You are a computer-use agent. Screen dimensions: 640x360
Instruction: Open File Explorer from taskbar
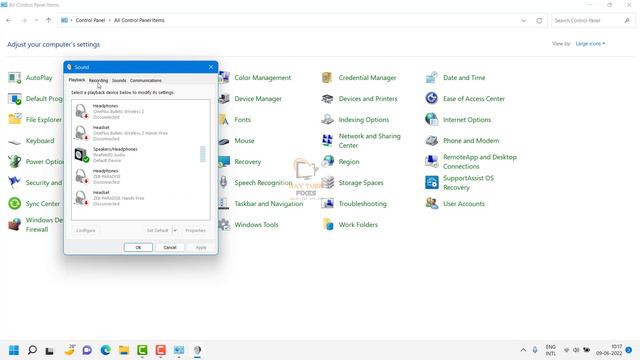point(124,350)
